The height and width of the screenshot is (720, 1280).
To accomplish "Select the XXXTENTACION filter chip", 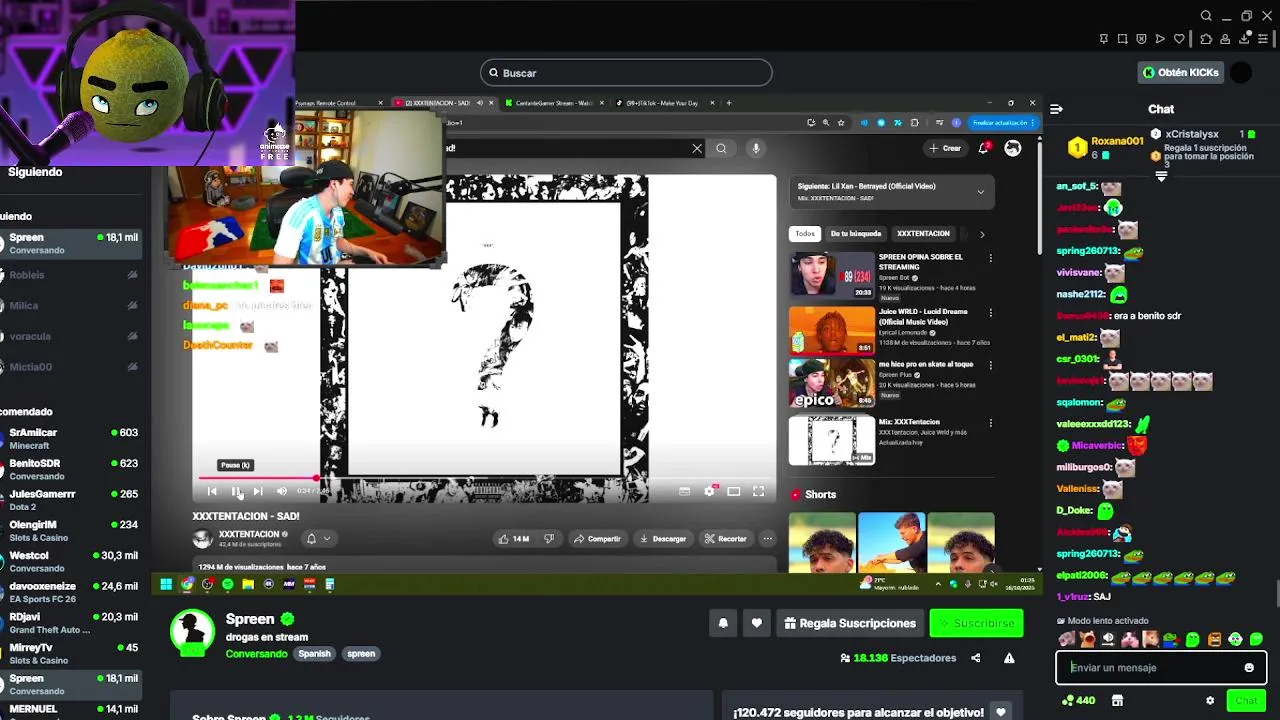I will (x=923, y=233).
